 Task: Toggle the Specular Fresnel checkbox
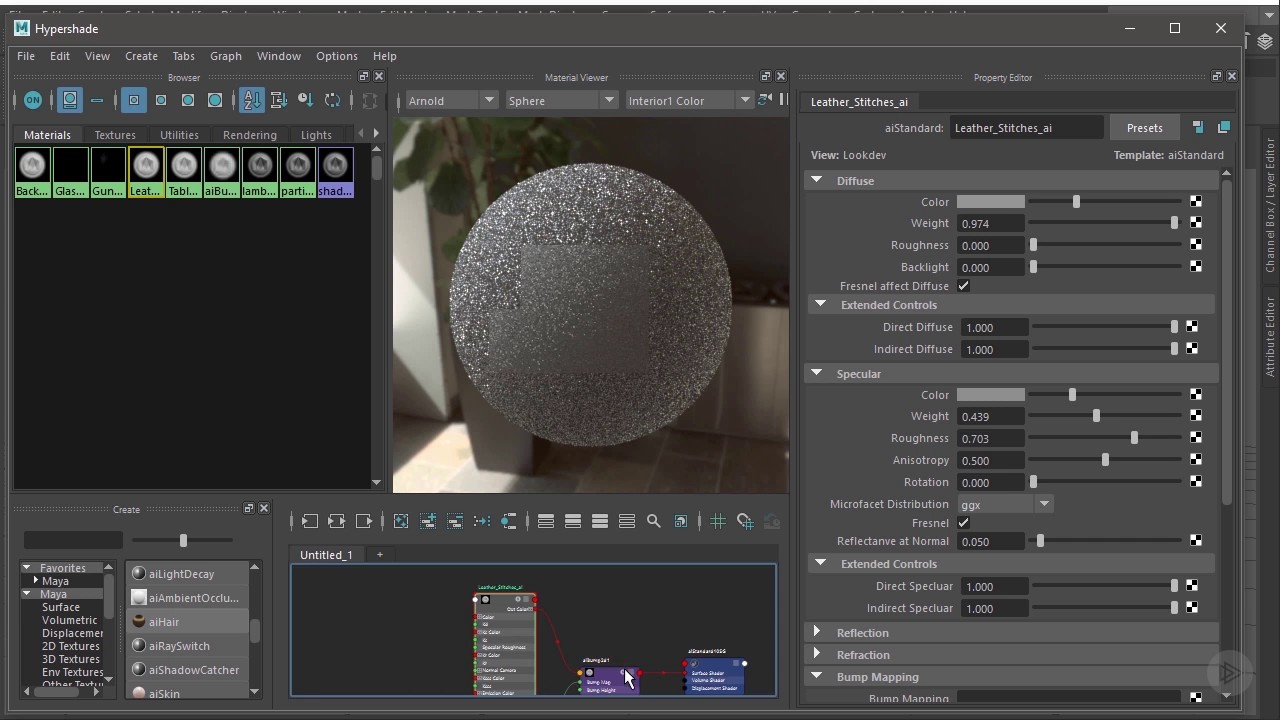(x=963, y=523)
